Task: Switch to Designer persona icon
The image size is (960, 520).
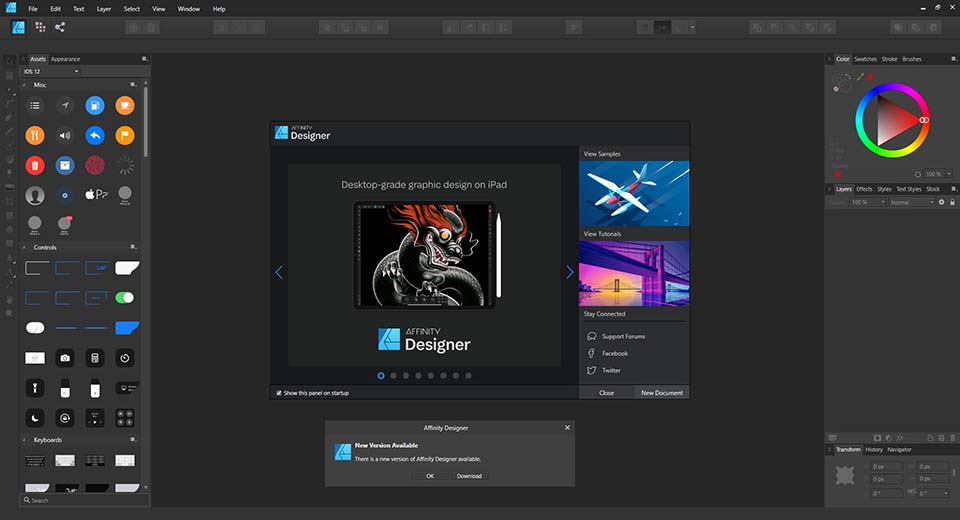Action: pyautogui.click(x=18, y=27)
